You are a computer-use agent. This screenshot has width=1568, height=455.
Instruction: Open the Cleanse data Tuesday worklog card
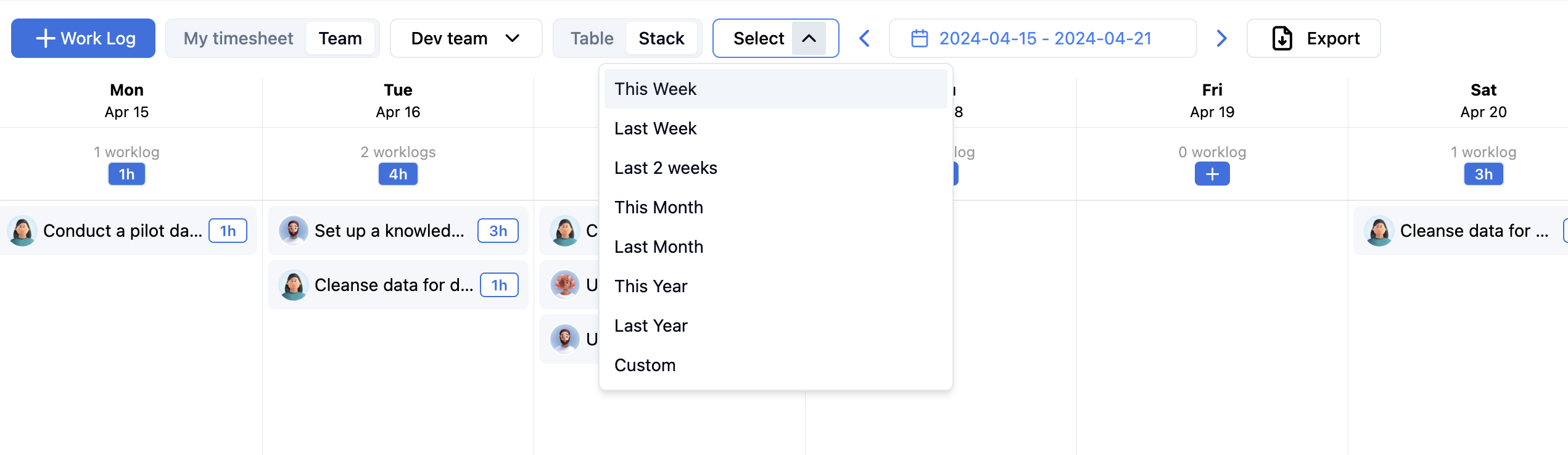pyautogui.click(x=394, y=285)
